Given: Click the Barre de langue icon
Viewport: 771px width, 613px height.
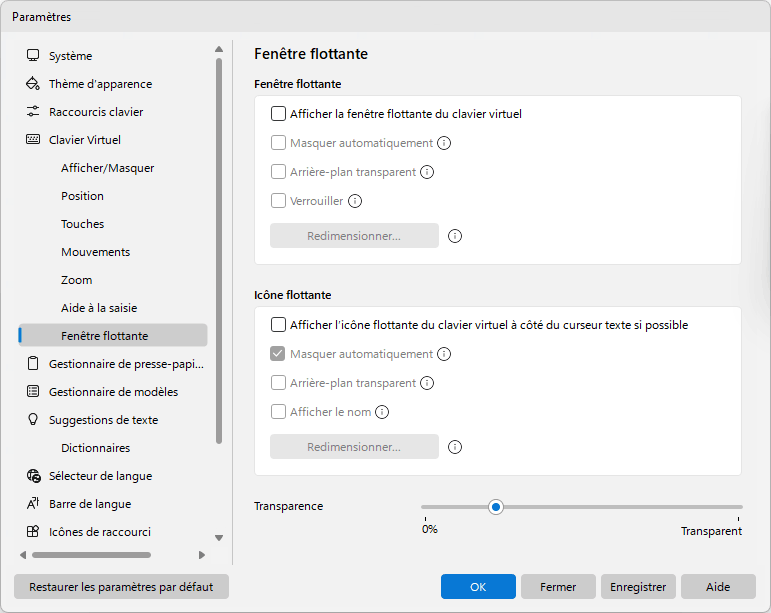Looking at the screenshot, I should click(x=33, y=503).
